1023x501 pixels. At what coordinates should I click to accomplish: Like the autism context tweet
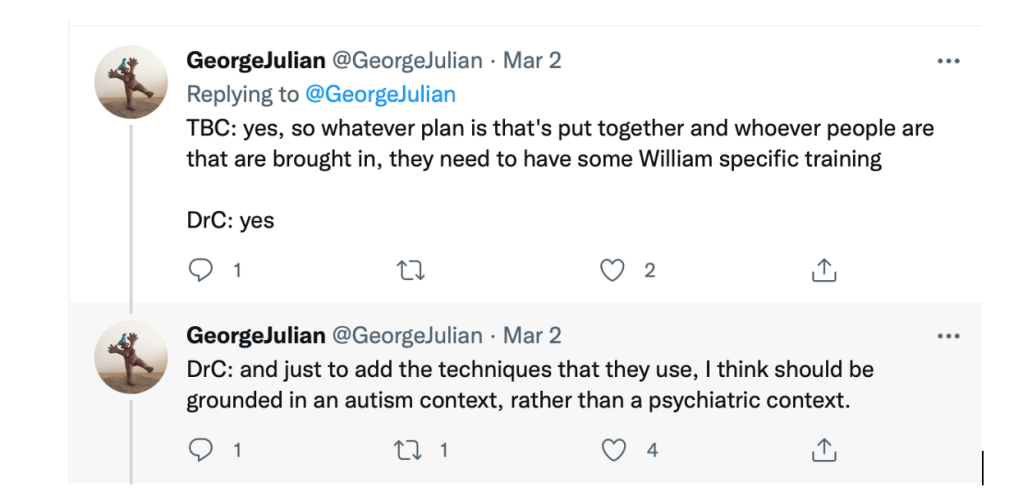click(614, 450)
